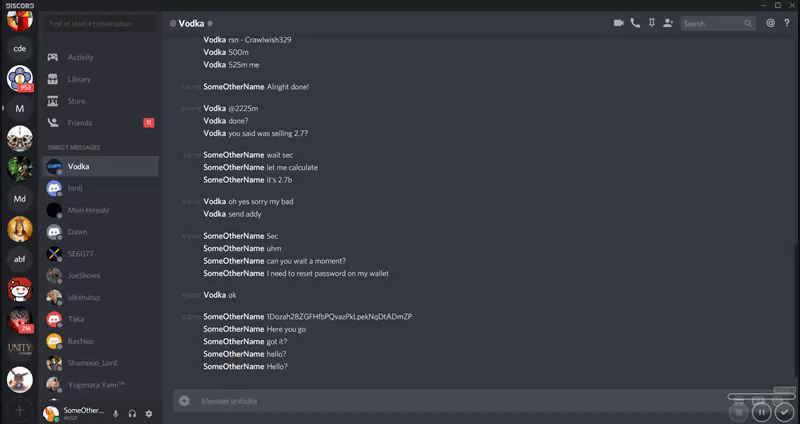
Task: Start a voice call with Vodka
Action: point(635,23)
